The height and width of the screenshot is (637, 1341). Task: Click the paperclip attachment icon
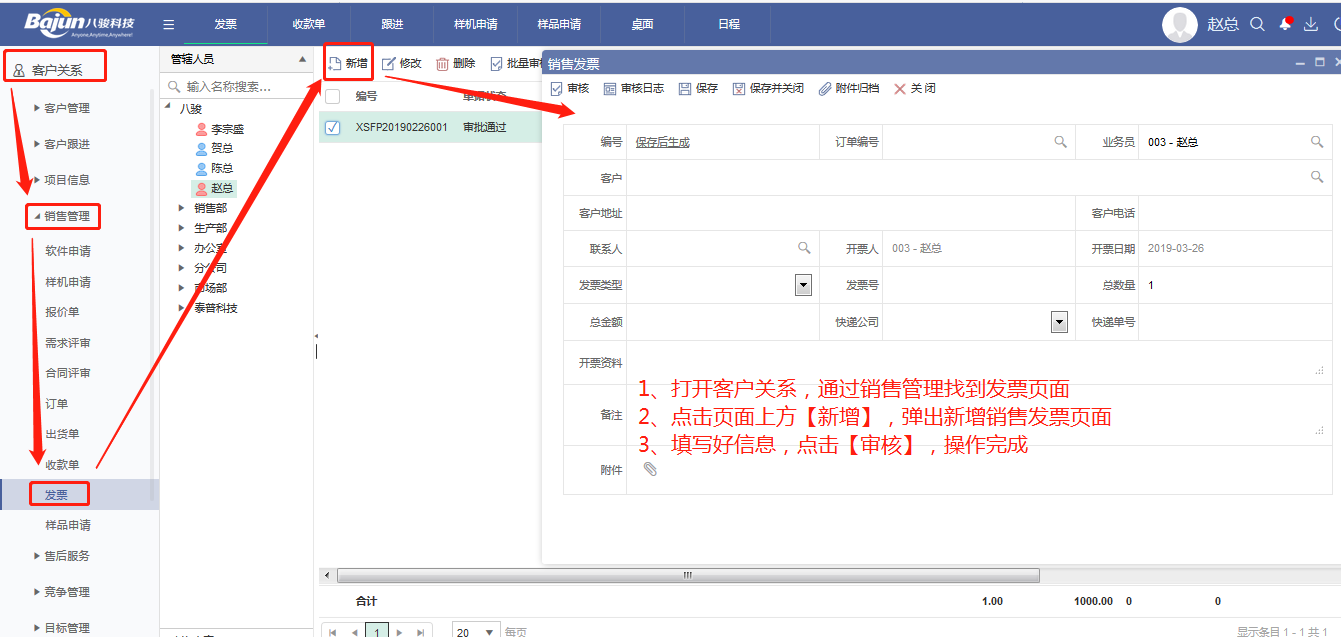(650, 469)
